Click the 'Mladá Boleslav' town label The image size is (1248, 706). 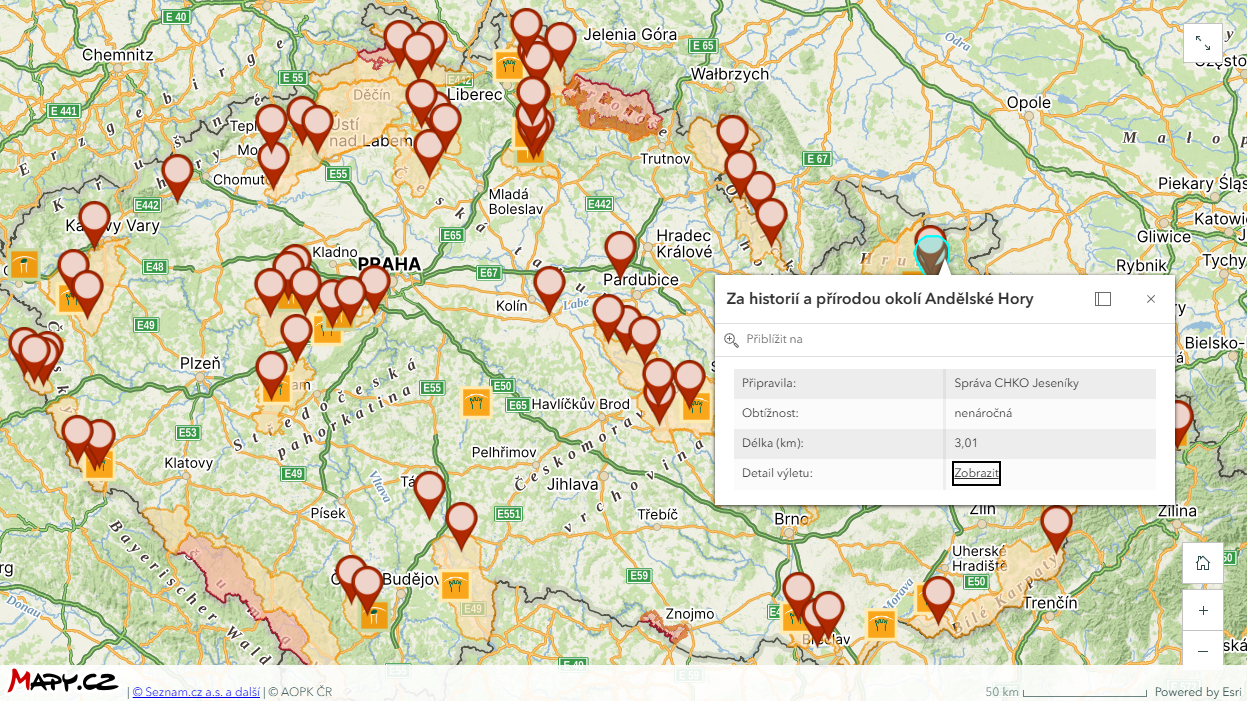(x=516, y=201)
